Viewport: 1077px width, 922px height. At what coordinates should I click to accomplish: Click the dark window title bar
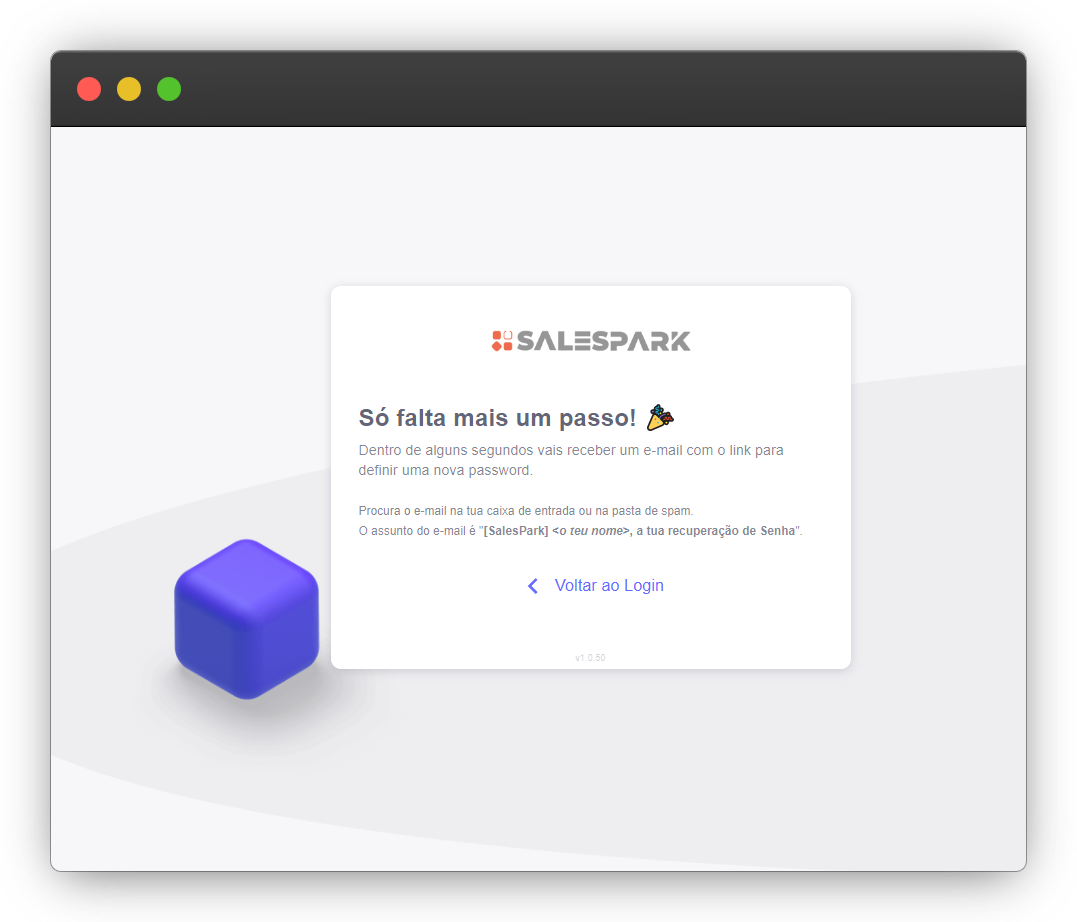coord(600,89)
